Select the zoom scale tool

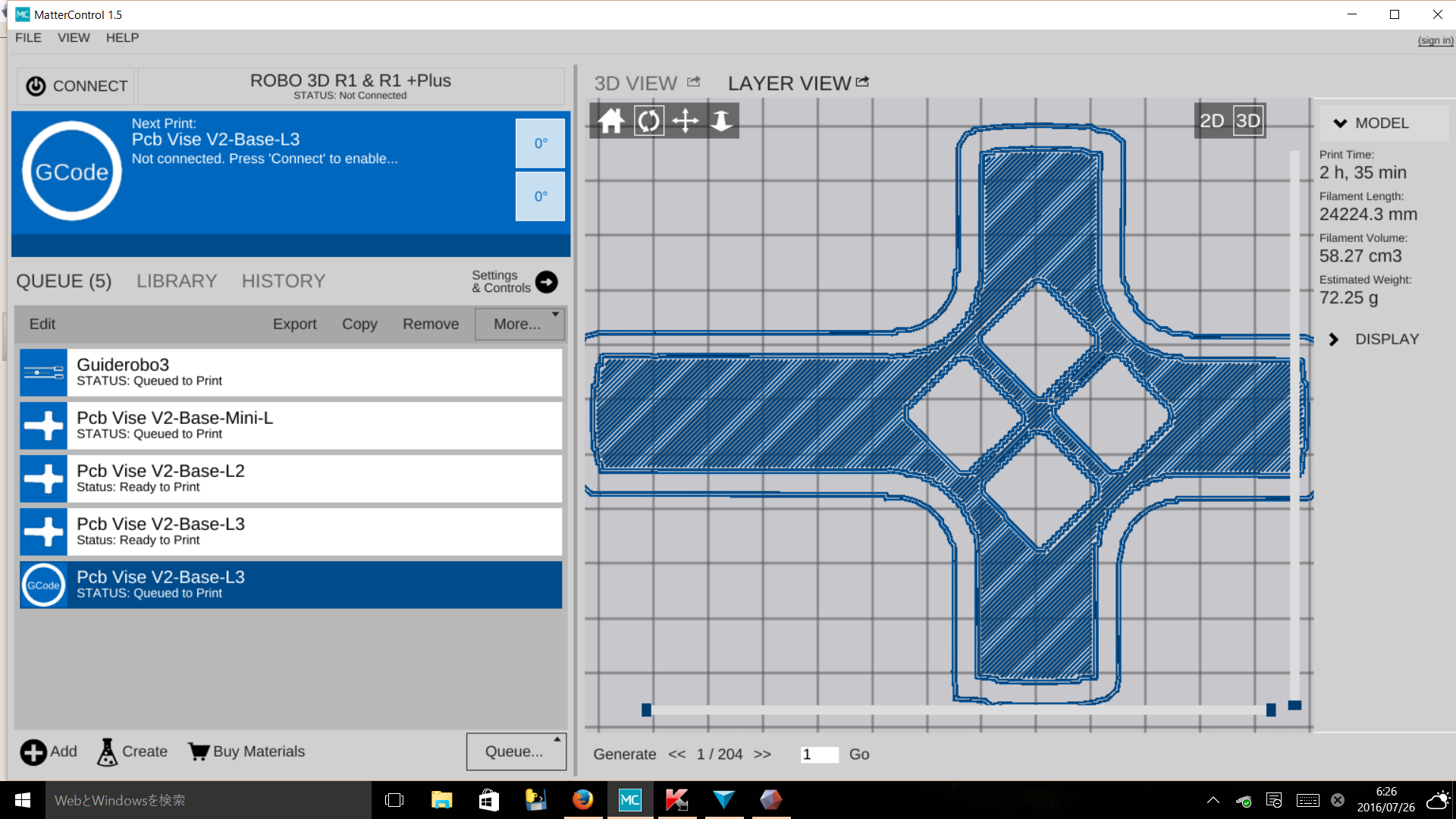(721, 121)
